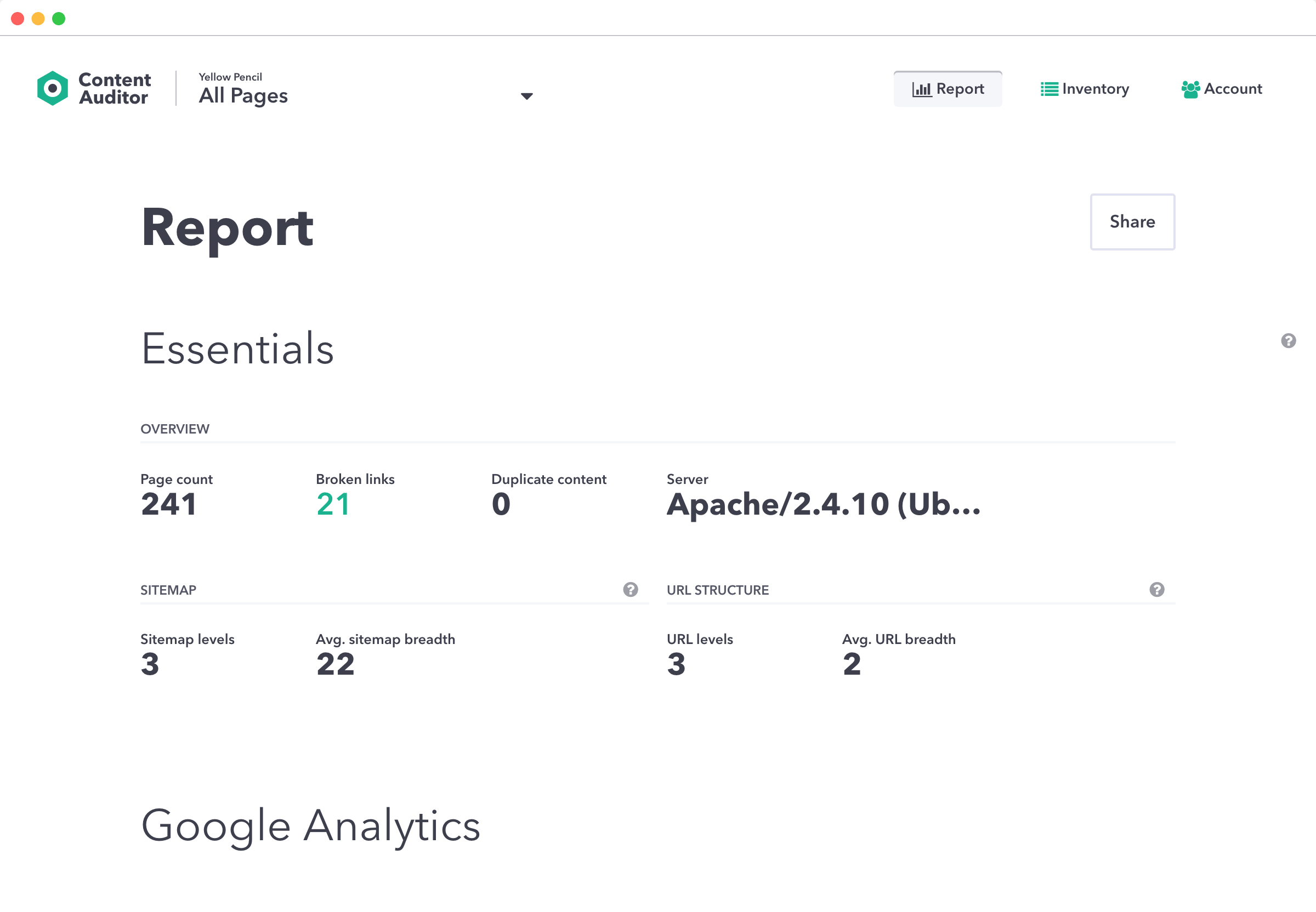Open the URL Structure help icon
The width and height of the screenshot is (1316, 912).
(1156, 589)
